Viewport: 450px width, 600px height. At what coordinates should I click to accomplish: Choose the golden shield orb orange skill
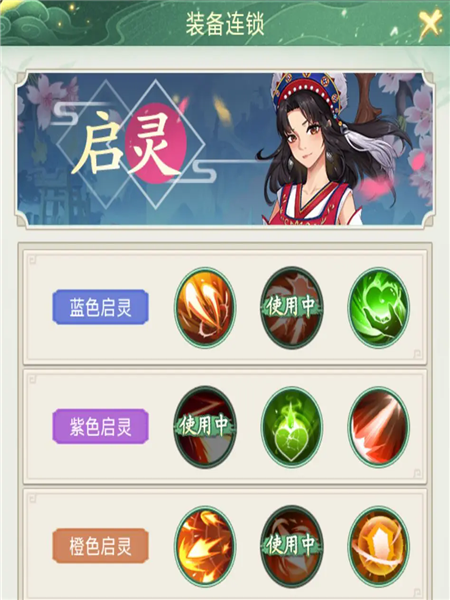[x=378, y=546]
